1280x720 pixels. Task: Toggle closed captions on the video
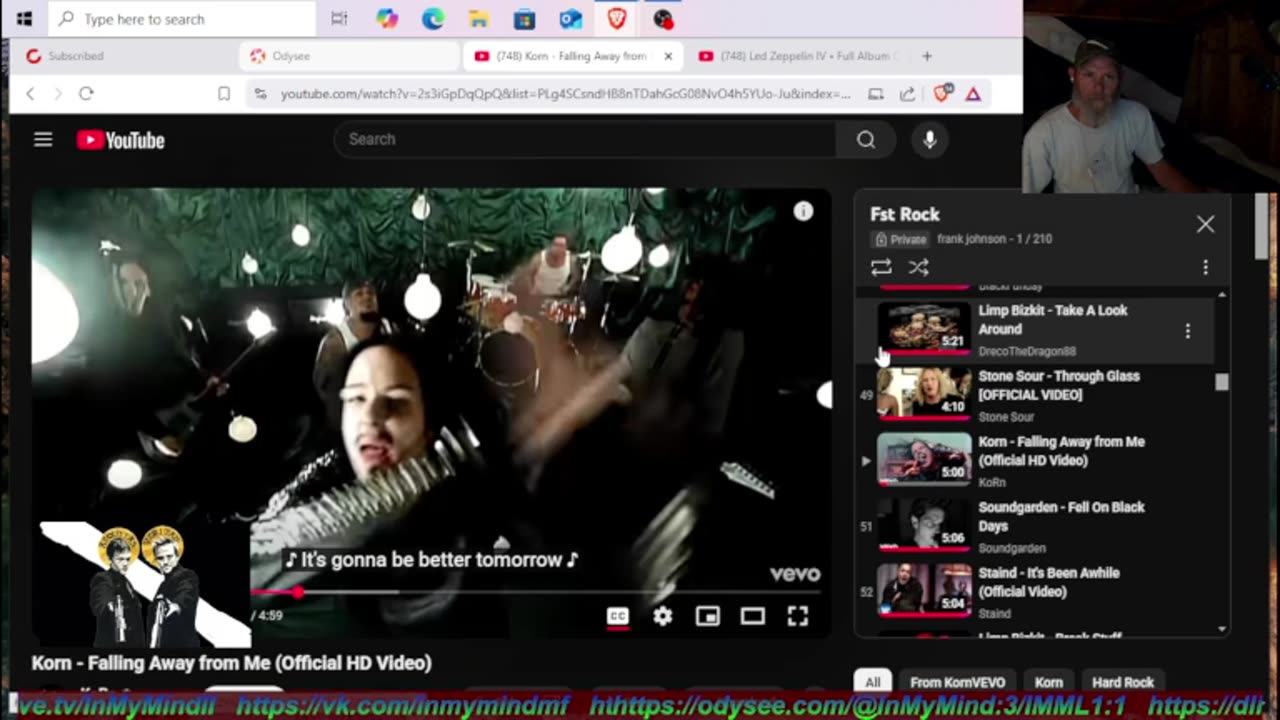(618, 616)
